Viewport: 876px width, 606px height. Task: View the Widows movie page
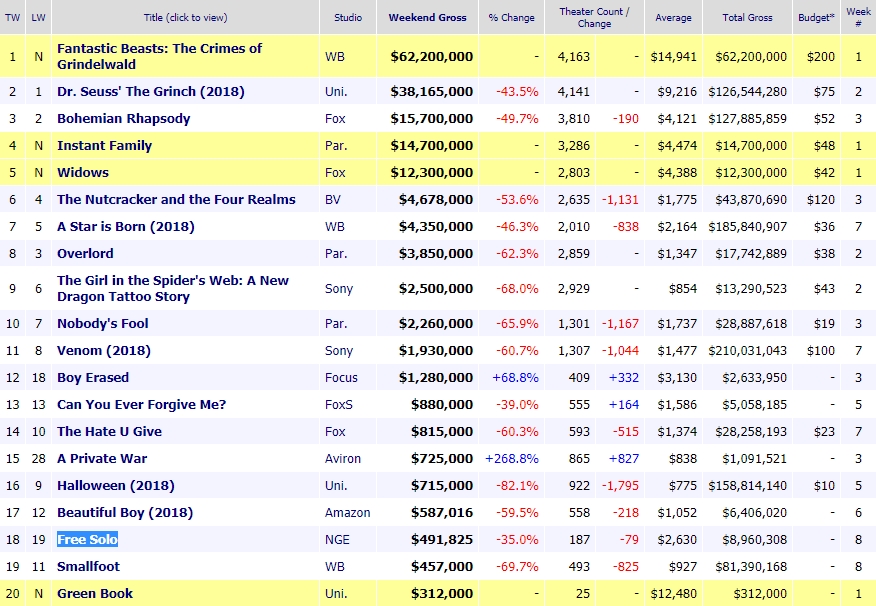pyautogui.click(x=83, y=173)
